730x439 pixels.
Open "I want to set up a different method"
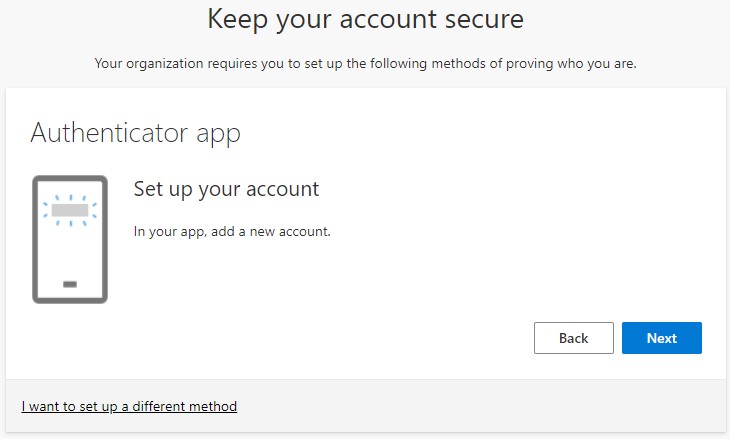pyautogui.click(x=129, y=406)
